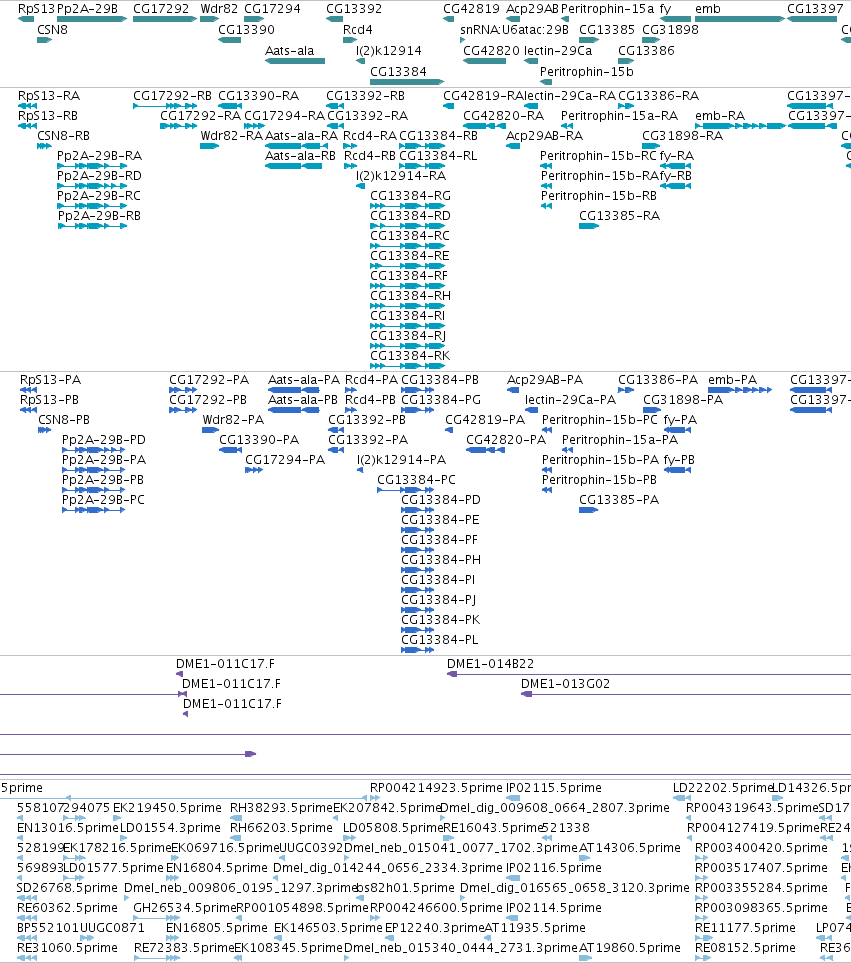Screen dimensions: 851x963
Task: Select the RpS13-PA protein label
Action: coord(50,380)
